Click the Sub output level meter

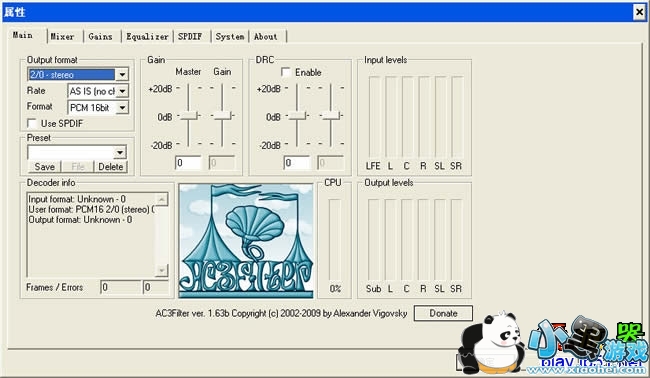374,240
